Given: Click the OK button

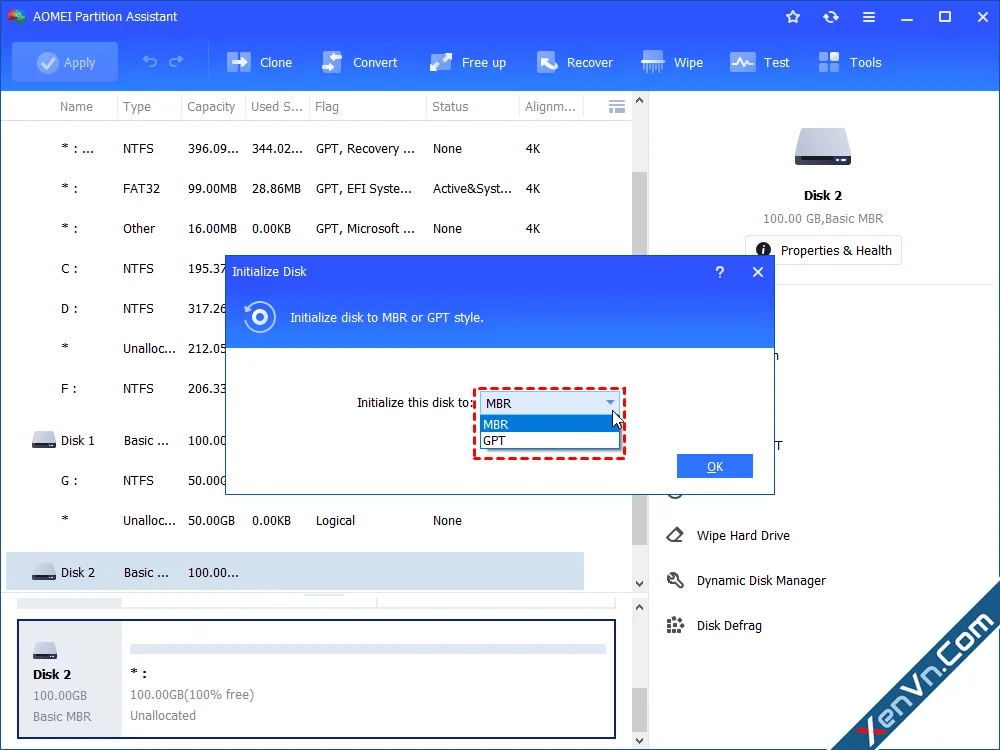Looking at the screenshot, I should 714,466.
